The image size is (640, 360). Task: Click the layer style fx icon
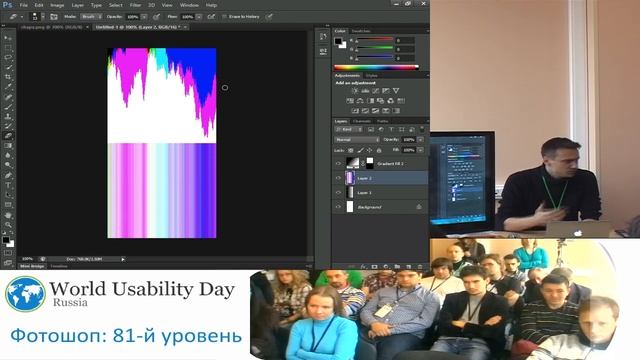pyautogui.click(x=363, y=267)
